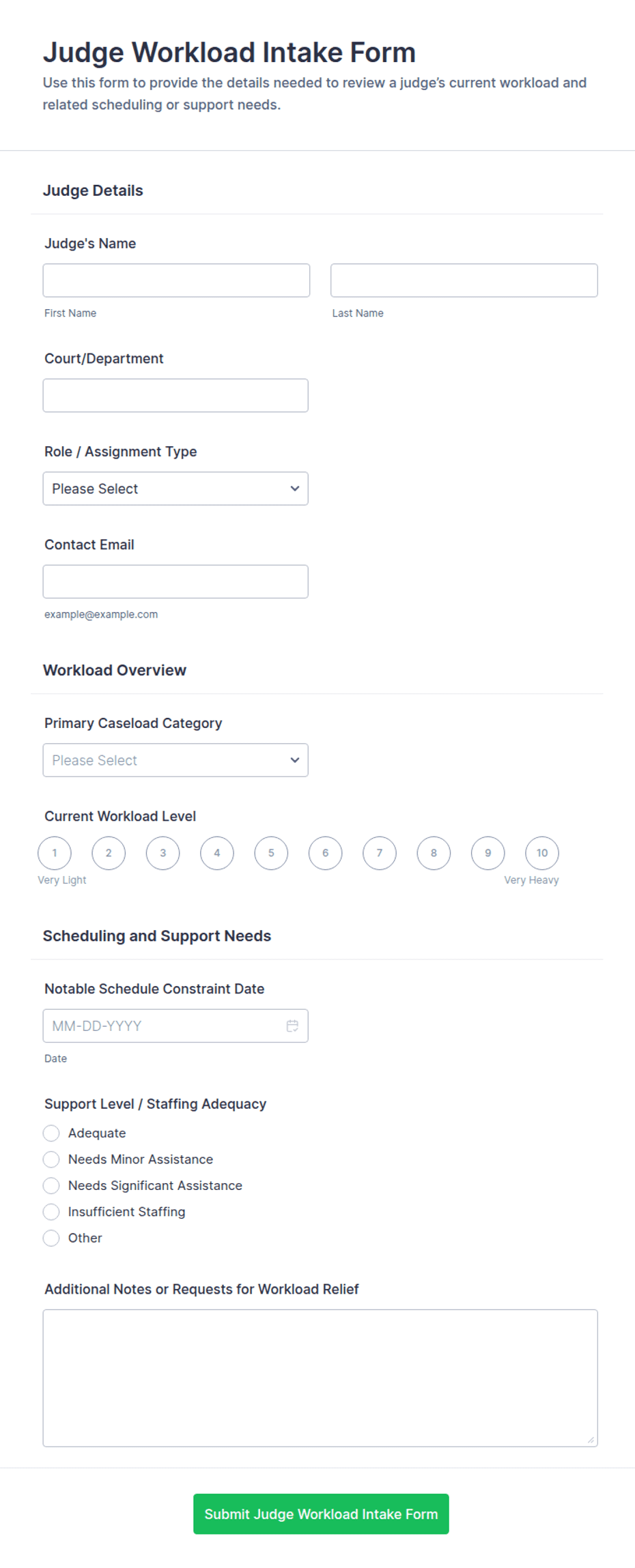Click the Last Name text box
Viewport: 635px width, 1568px height.
pos(464,280)
